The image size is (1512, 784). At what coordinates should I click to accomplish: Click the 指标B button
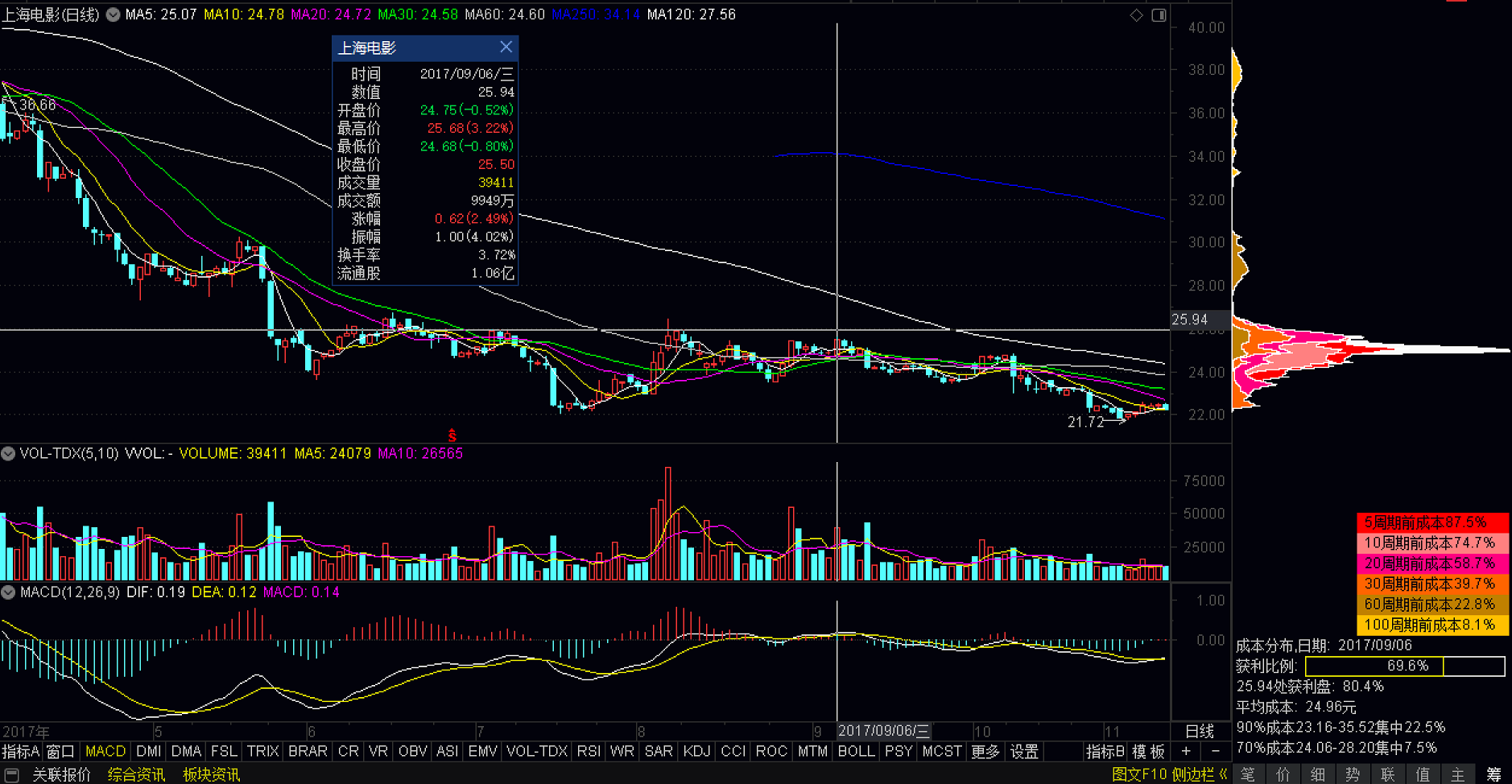point(1105,751)
